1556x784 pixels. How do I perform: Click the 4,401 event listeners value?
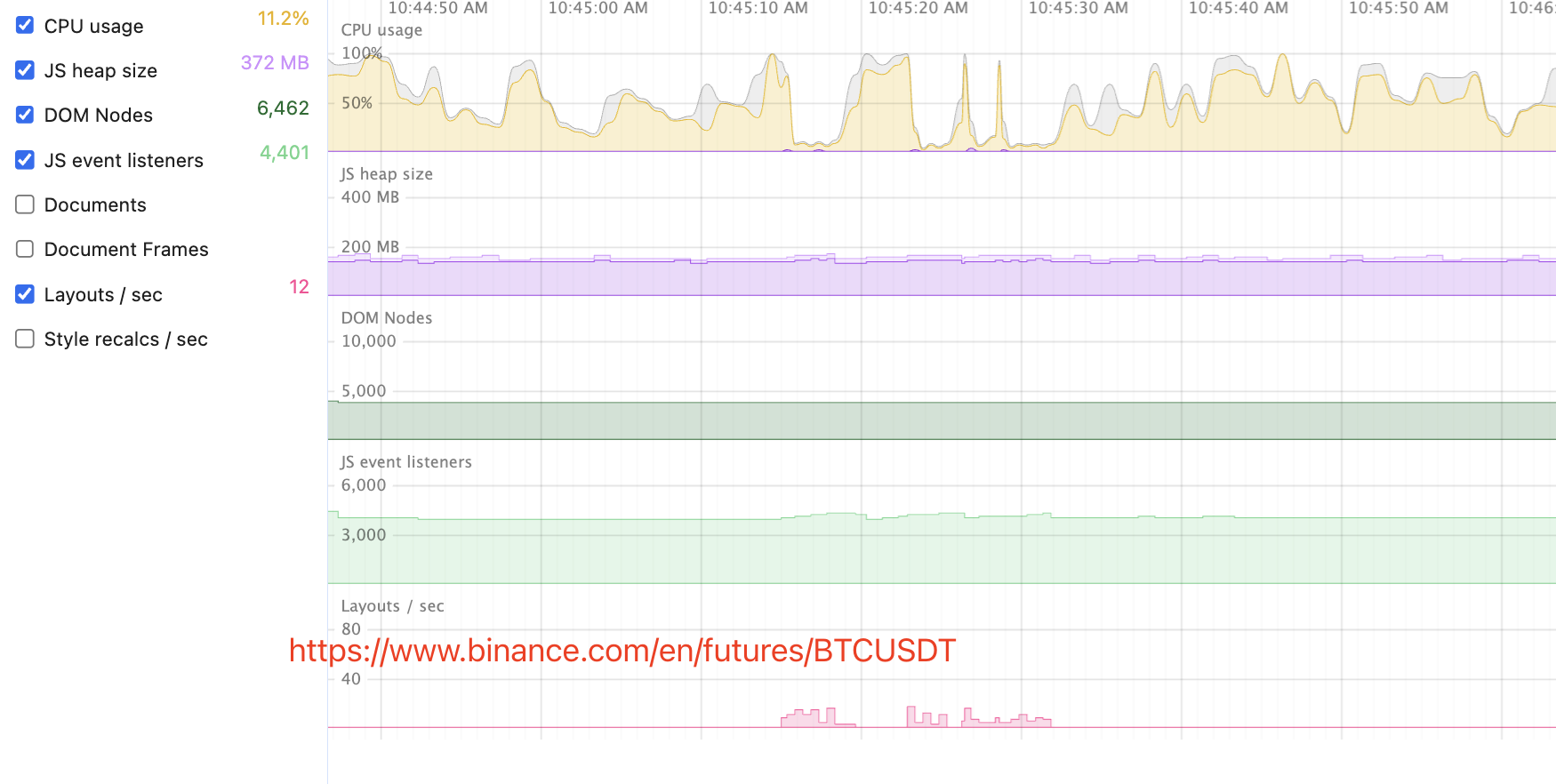(x=284, y=153)
